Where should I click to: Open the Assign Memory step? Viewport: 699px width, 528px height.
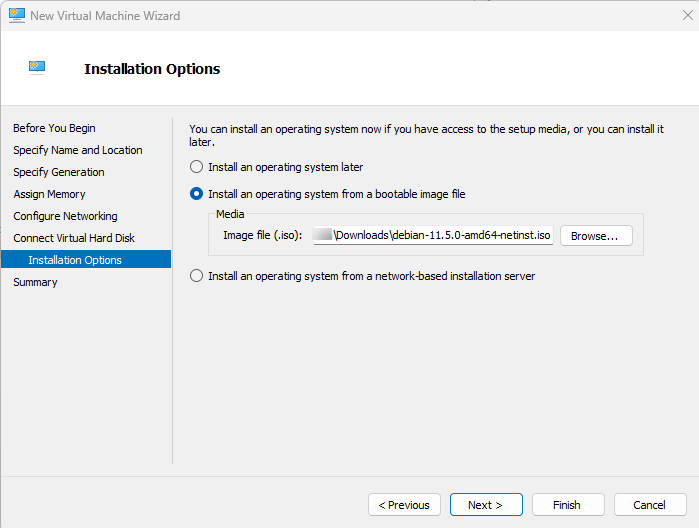(49, 194)
